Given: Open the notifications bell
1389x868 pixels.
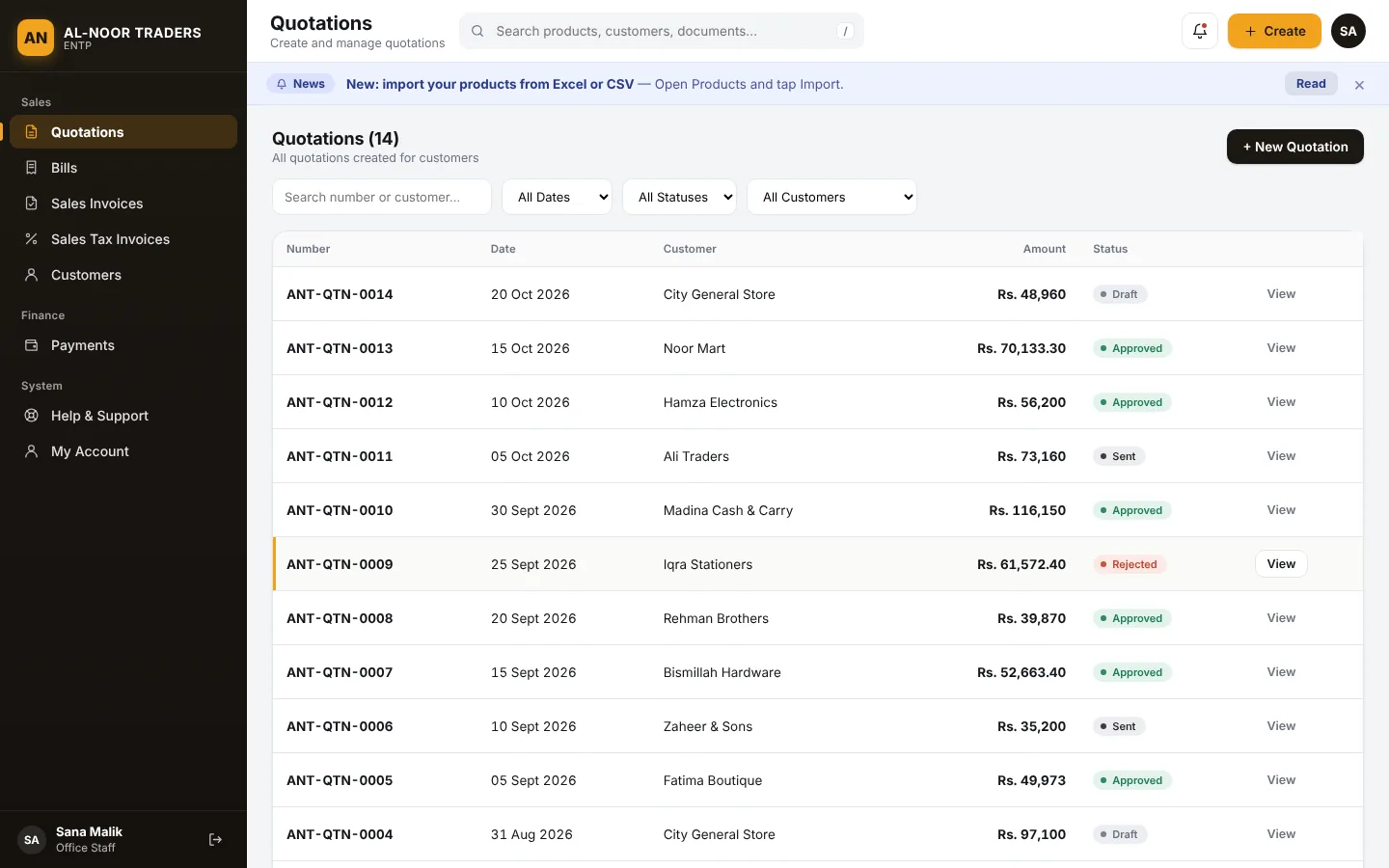Looking at the screenshot, I should coord(1200,31).
